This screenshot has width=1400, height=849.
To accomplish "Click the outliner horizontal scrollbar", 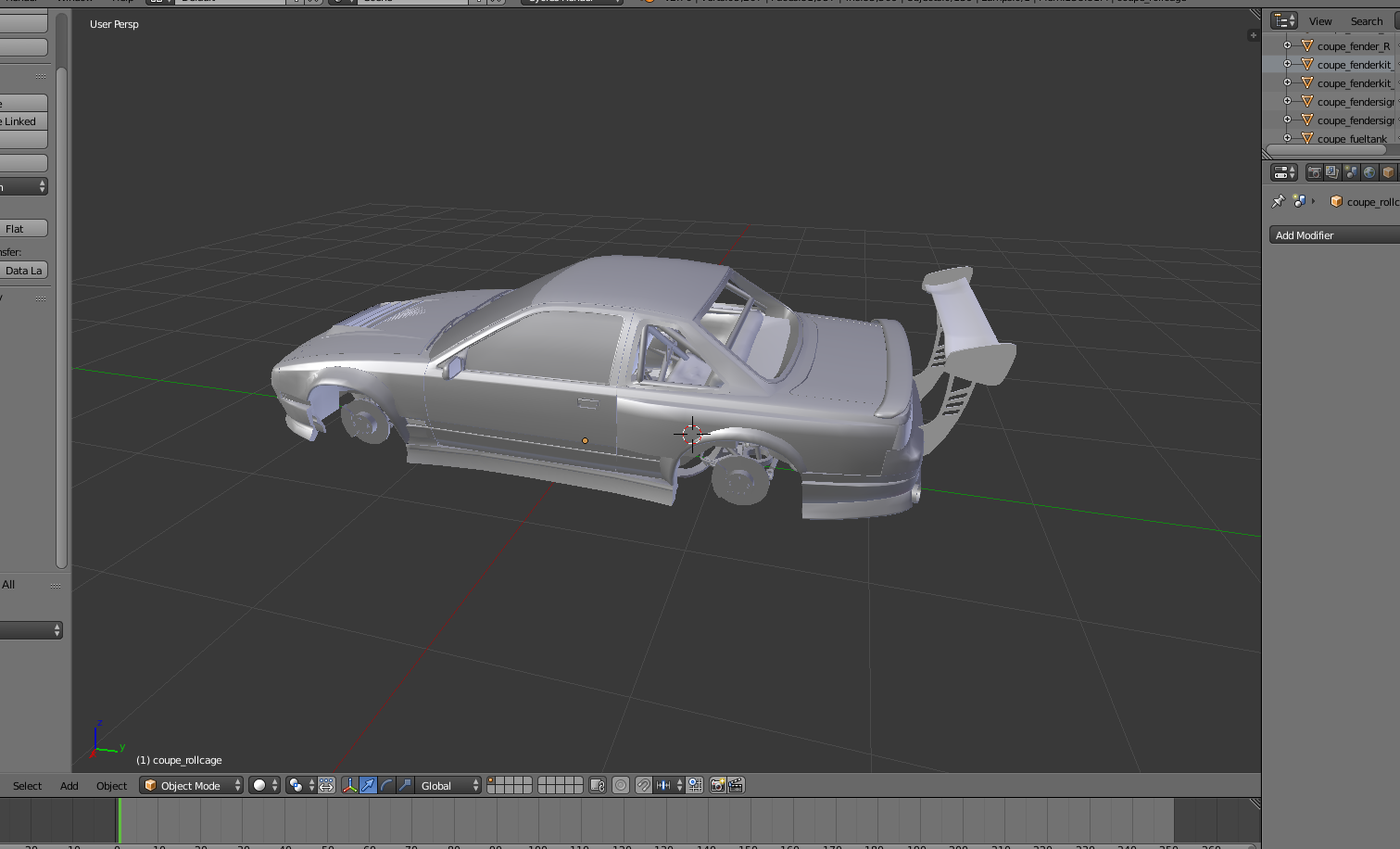I will [x=1326, y=149].
